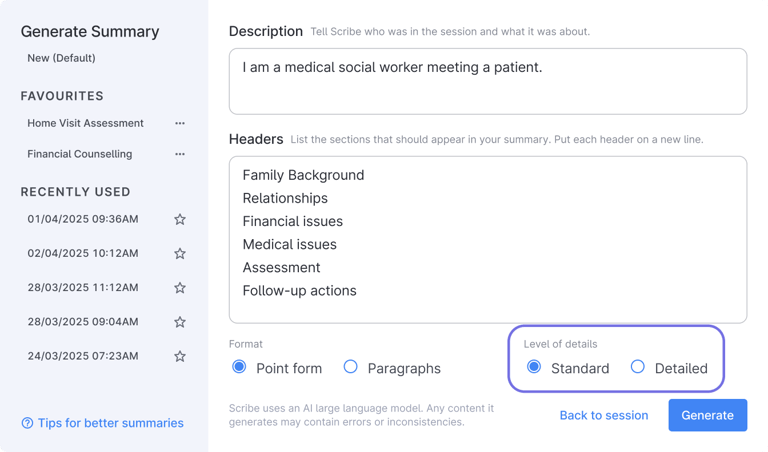Star the 24/03/2025 07:23AM entry
768x452 pixels.
[x=180, y=356]
